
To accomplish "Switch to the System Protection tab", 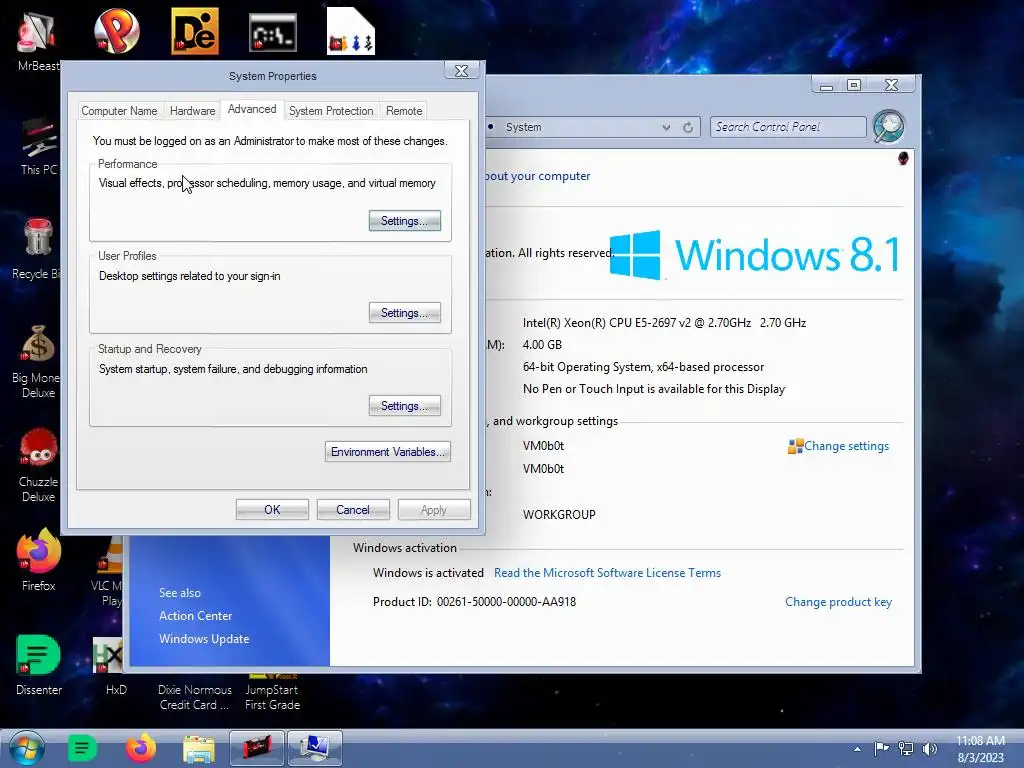I will click(331, 111).
